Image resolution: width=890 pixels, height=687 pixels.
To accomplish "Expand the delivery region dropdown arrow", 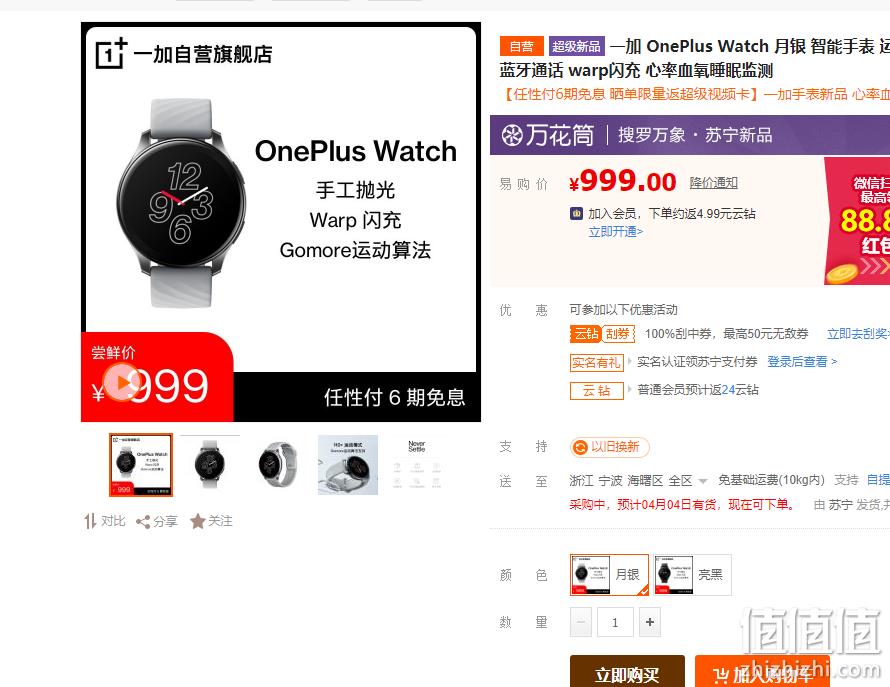I will tap(703, 481).
